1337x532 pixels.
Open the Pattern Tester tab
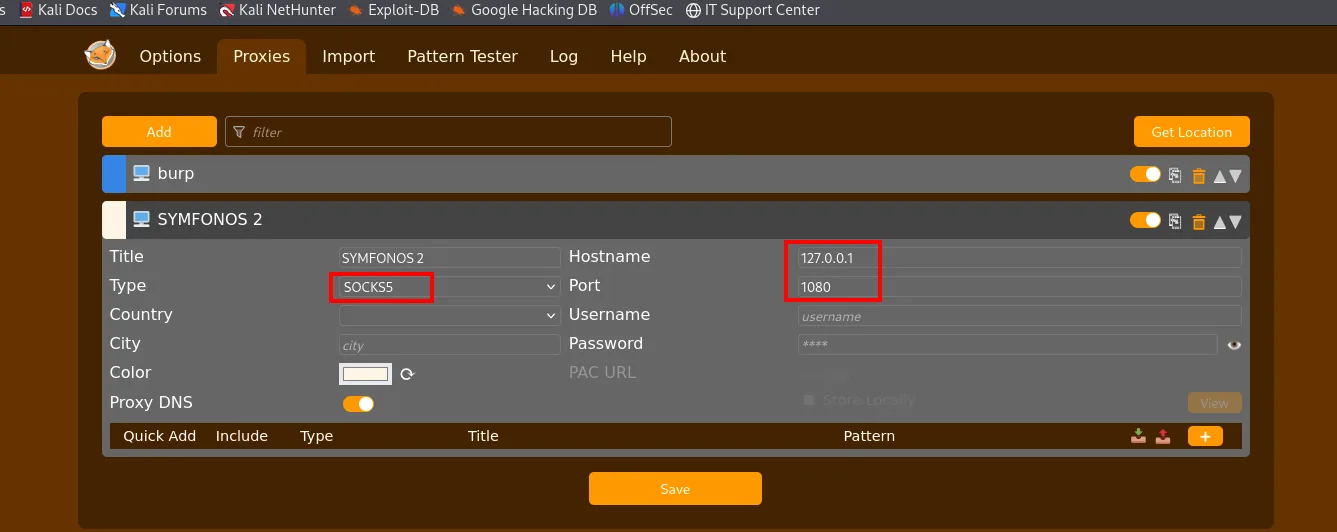click(462, 56)
